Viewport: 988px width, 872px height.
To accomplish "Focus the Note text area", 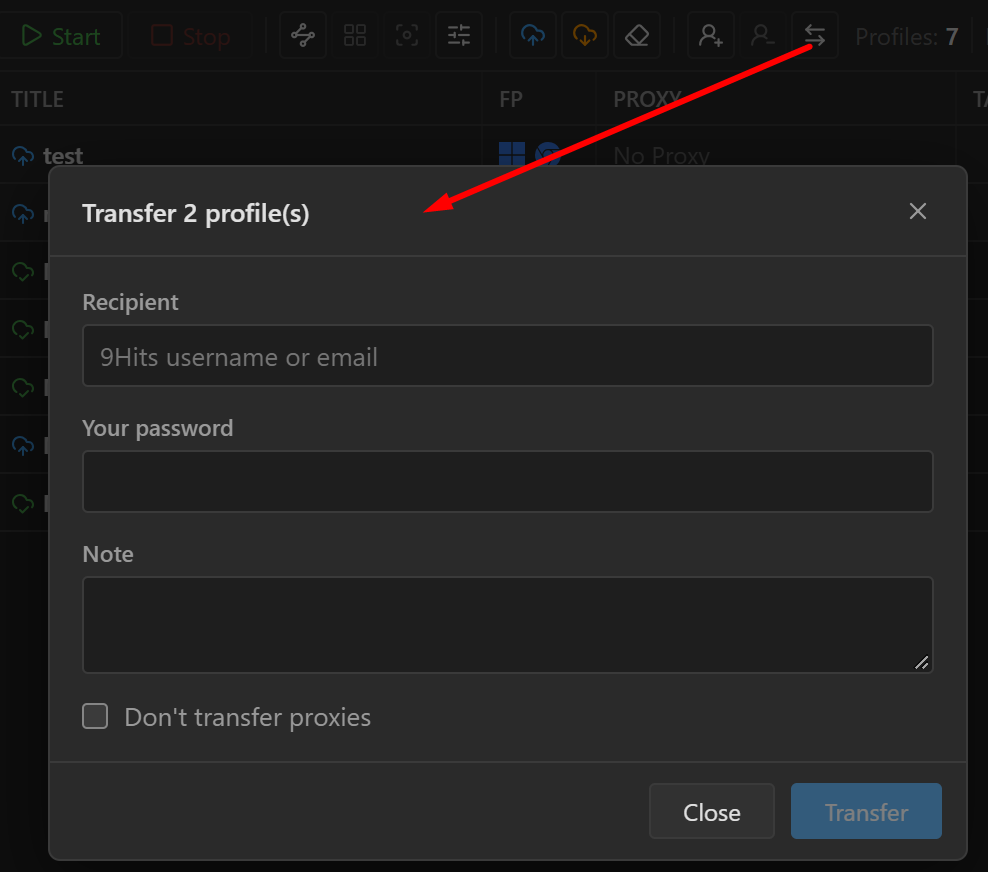I will (508, 625).
